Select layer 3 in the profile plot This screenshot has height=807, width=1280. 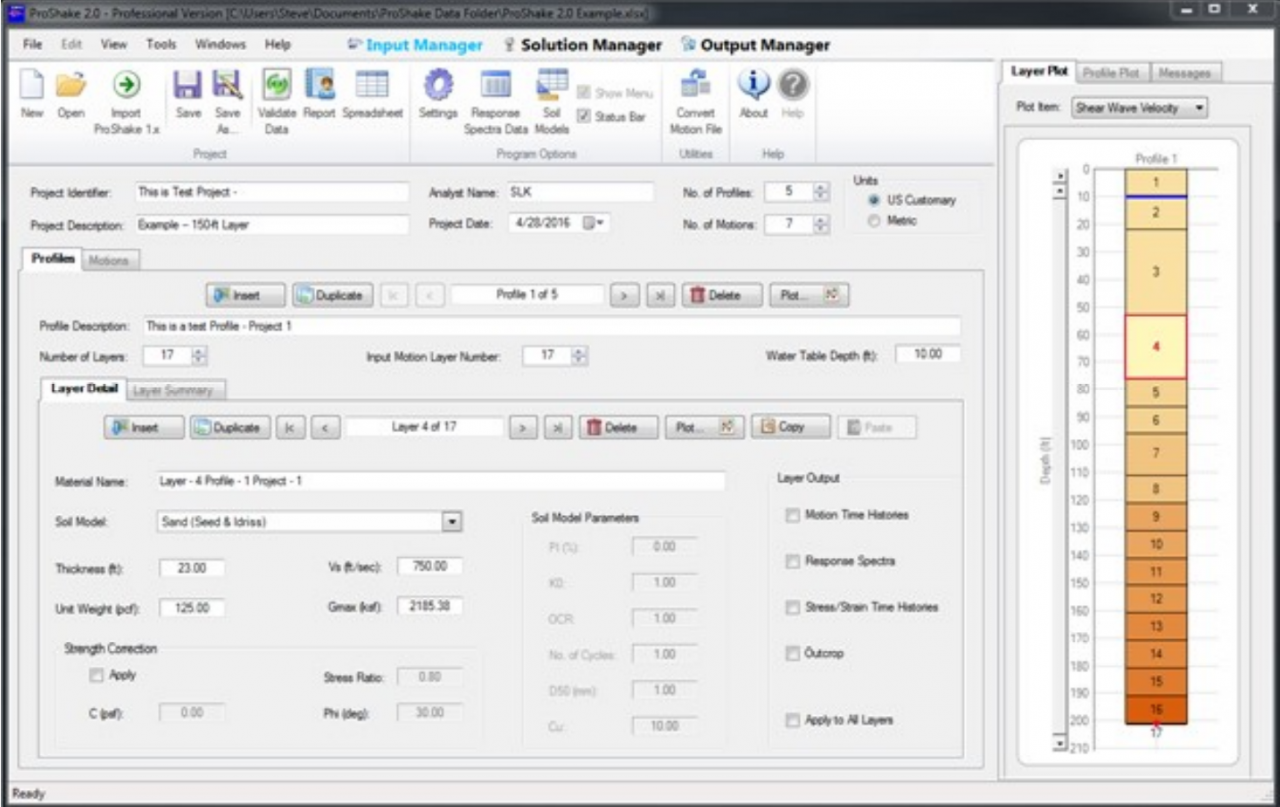(1155, 272)
